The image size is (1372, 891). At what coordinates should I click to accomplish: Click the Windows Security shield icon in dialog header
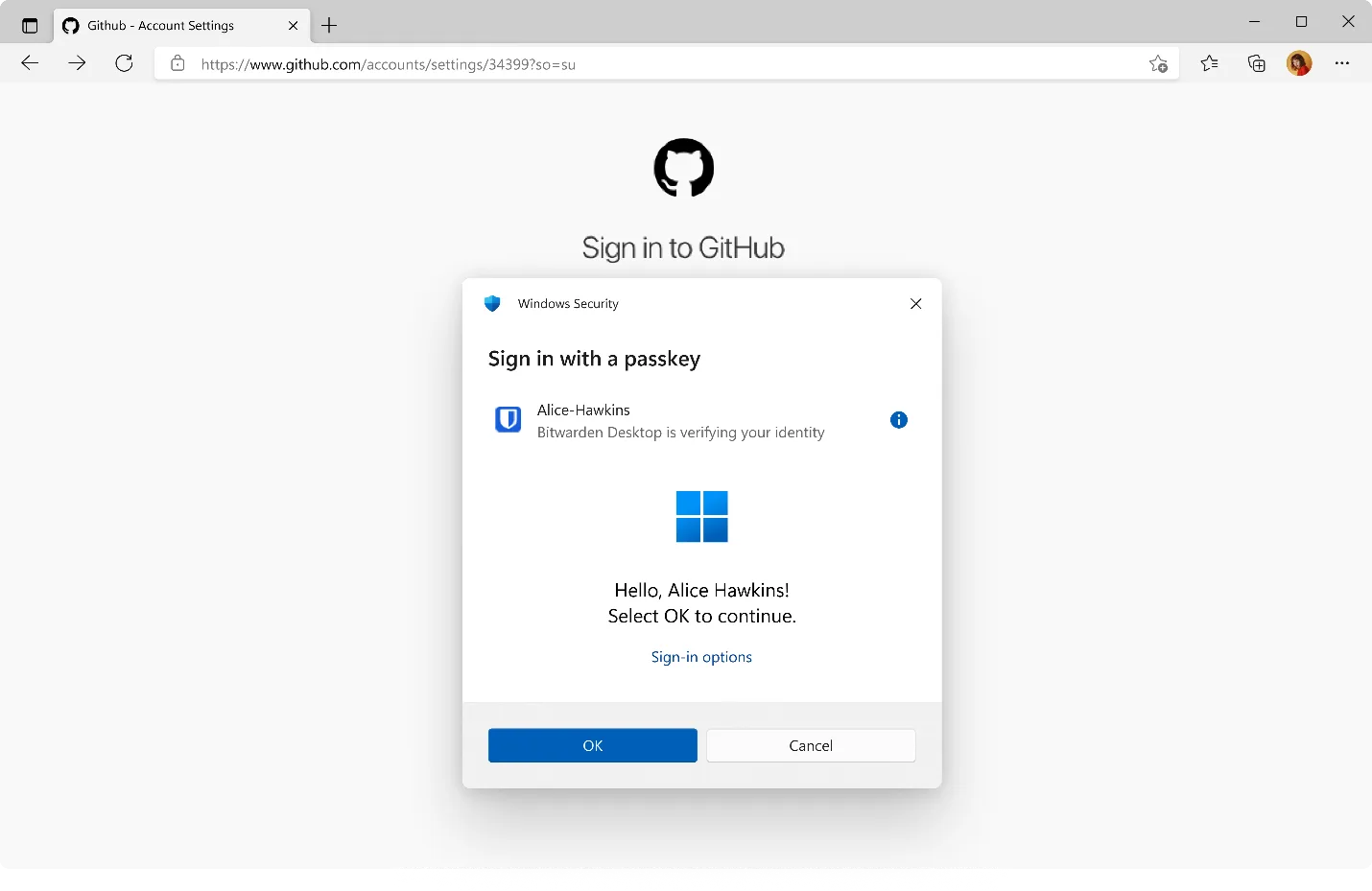pos(492,303)
